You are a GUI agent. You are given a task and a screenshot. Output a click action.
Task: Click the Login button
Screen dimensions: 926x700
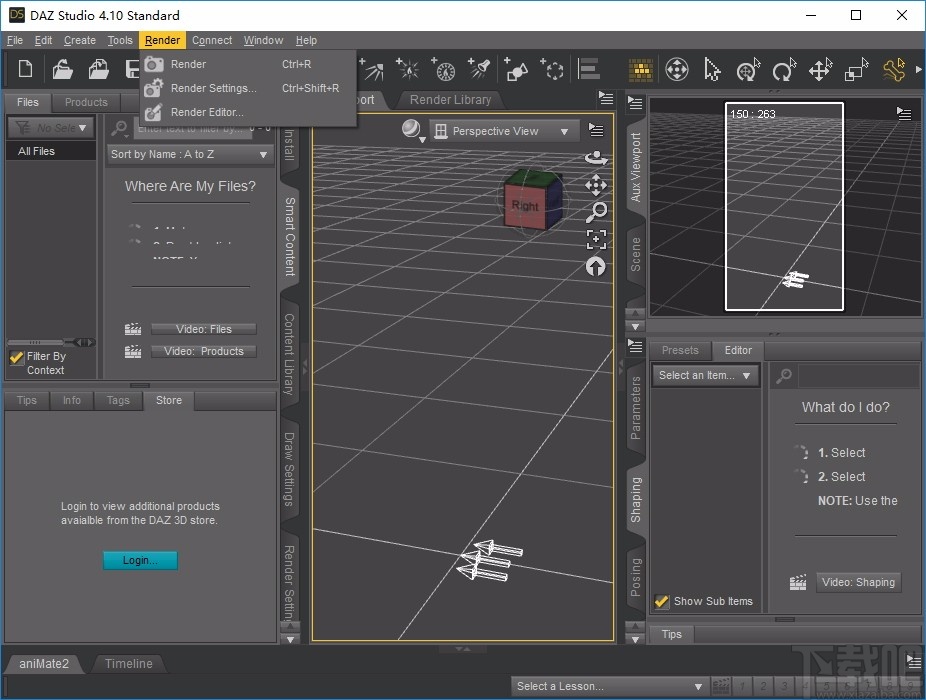140,560
